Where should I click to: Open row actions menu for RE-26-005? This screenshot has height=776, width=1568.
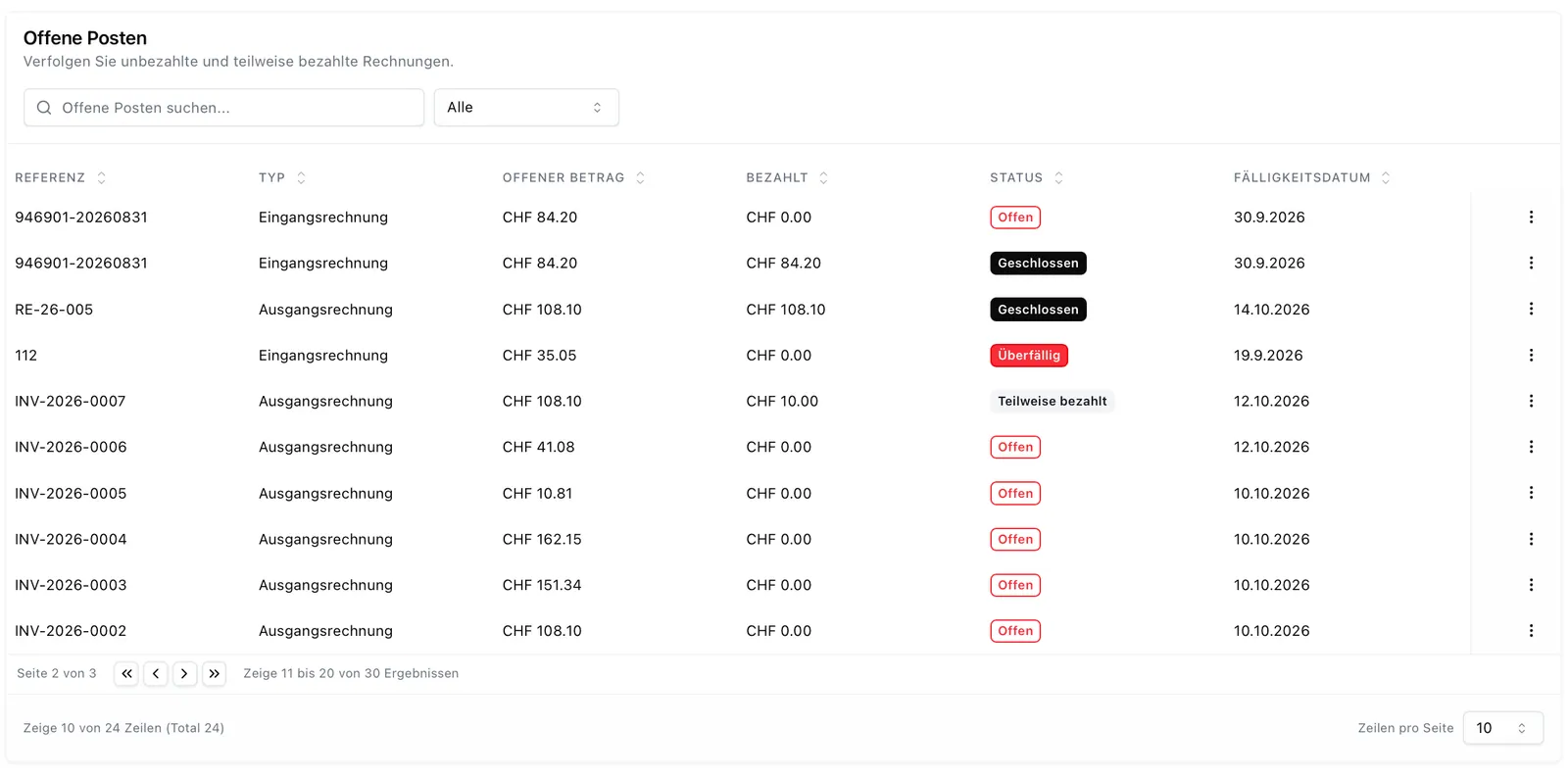pos(1531,309)
